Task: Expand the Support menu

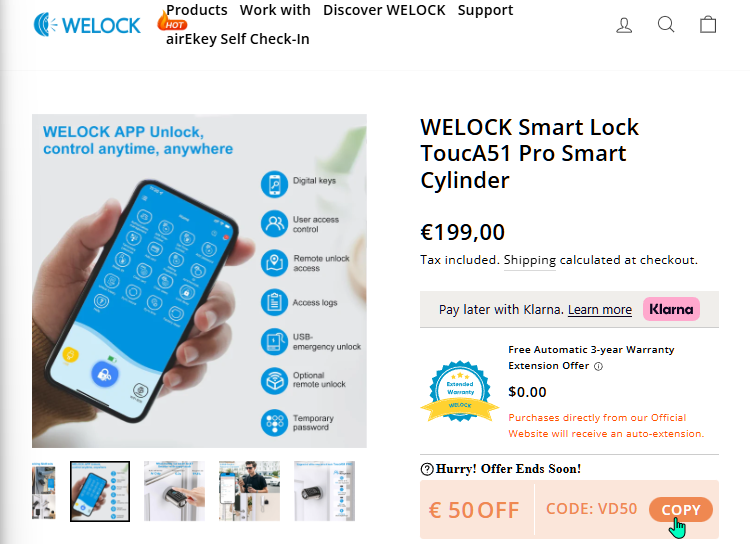Action: 485,11
